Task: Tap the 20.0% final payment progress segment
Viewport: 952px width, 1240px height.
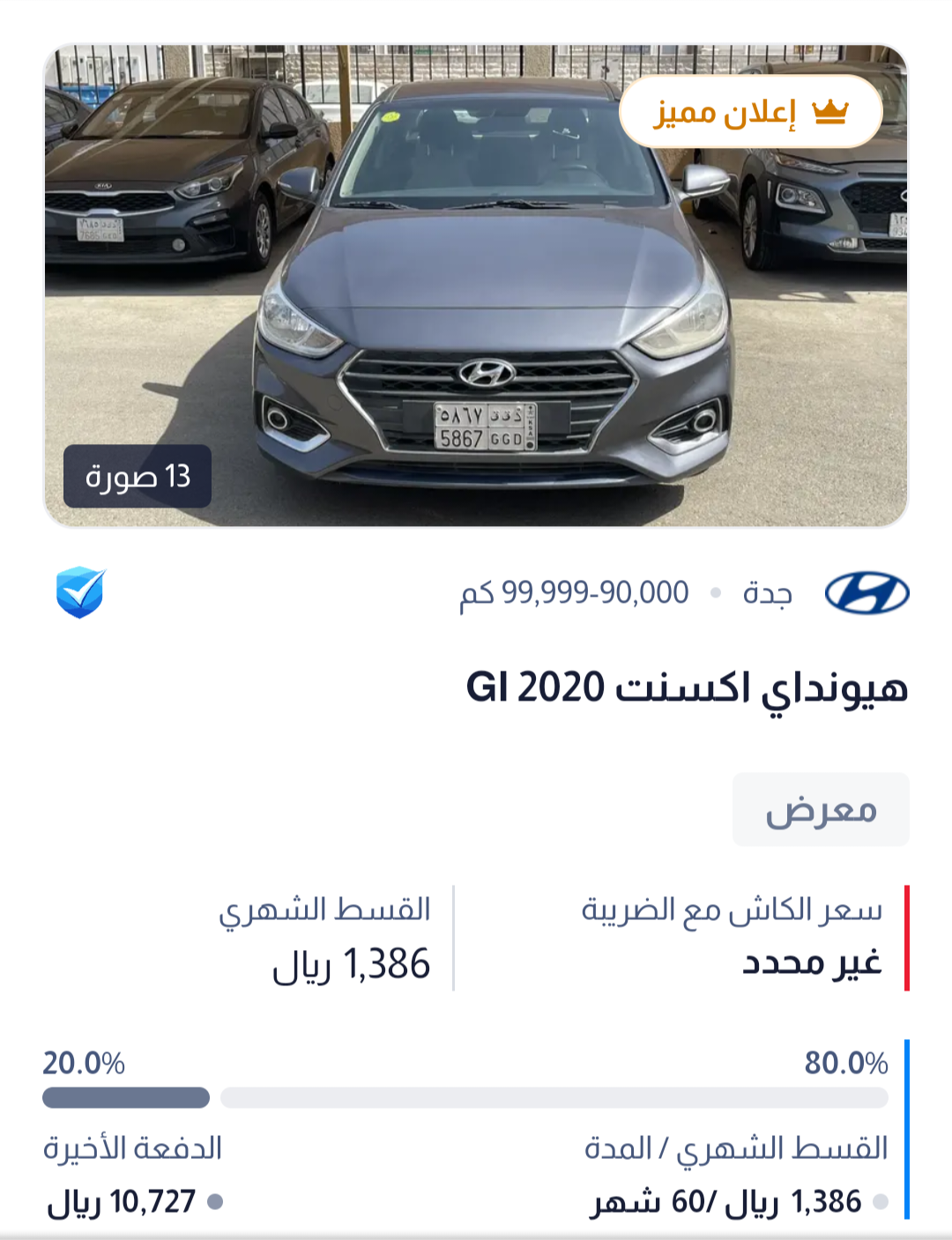Action: pyautogui.click(x=126, y=1097)
